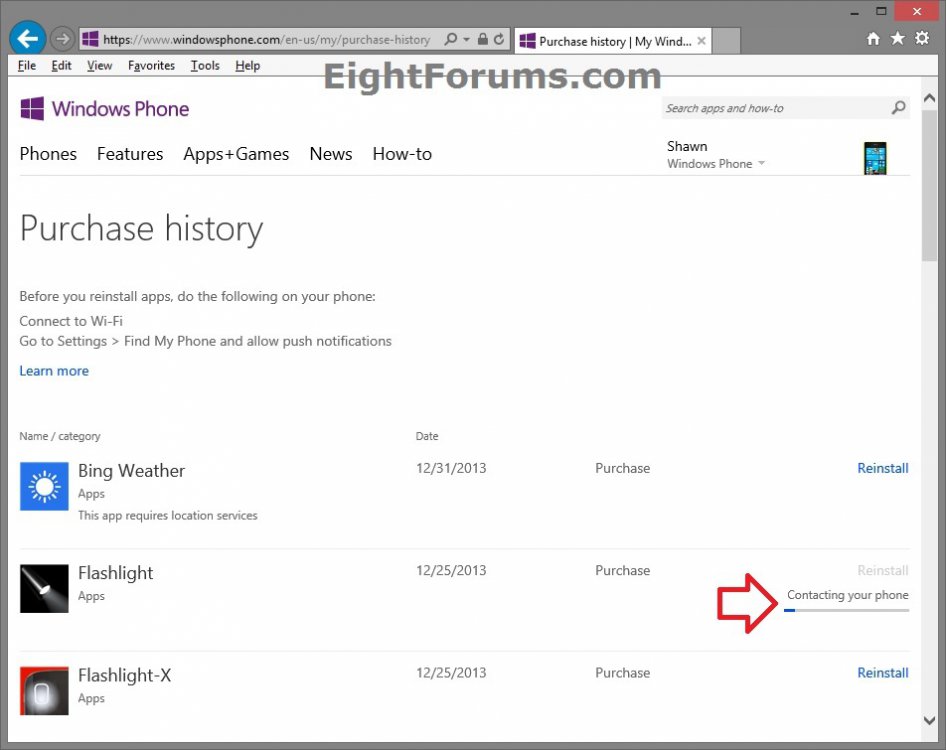Click the 'Purchase history' page heading

(x=141, y=229)
